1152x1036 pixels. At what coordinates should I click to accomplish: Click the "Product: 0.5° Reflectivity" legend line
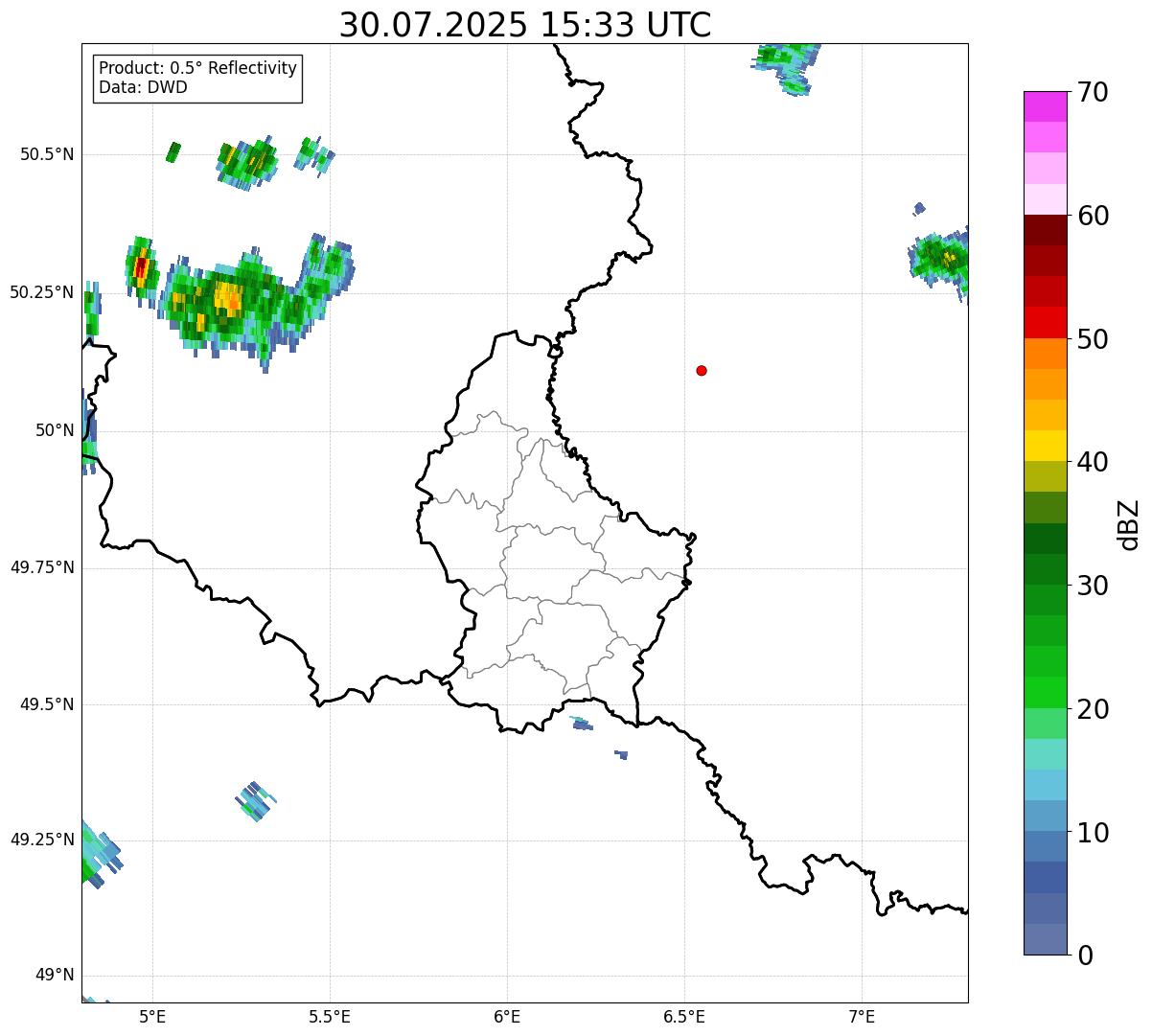[198, 69]
